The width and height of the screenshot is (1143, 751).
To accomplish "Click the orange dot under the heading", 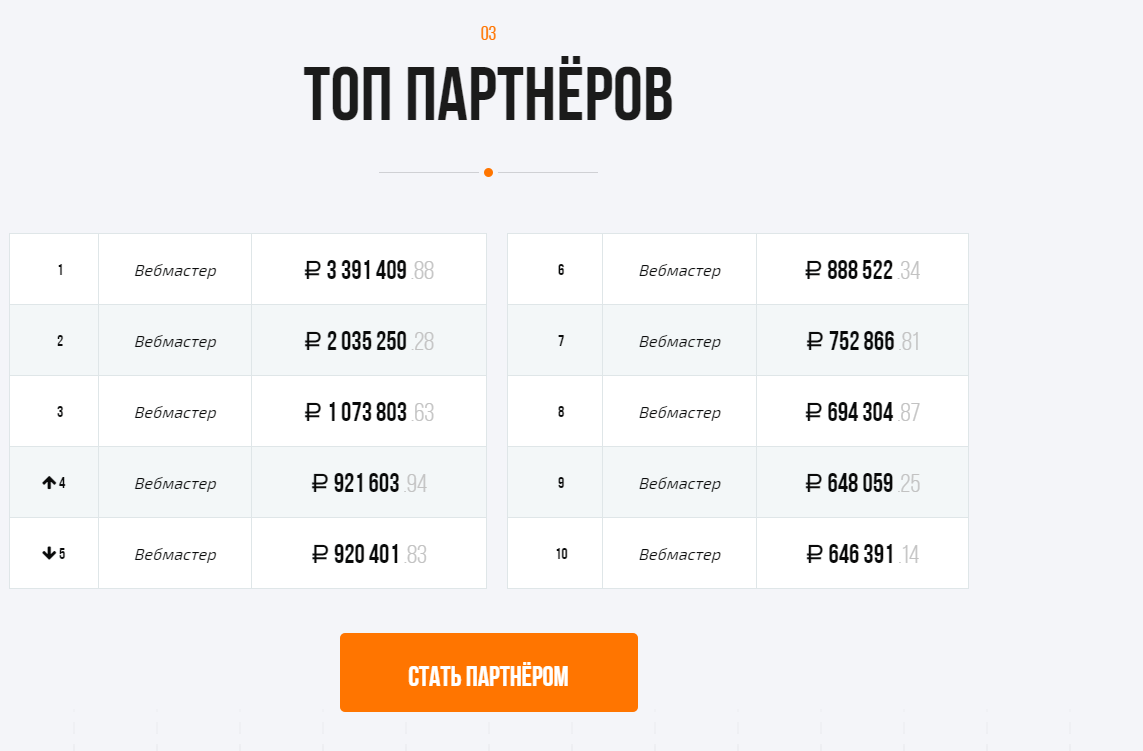I will (x=488, y=173).
